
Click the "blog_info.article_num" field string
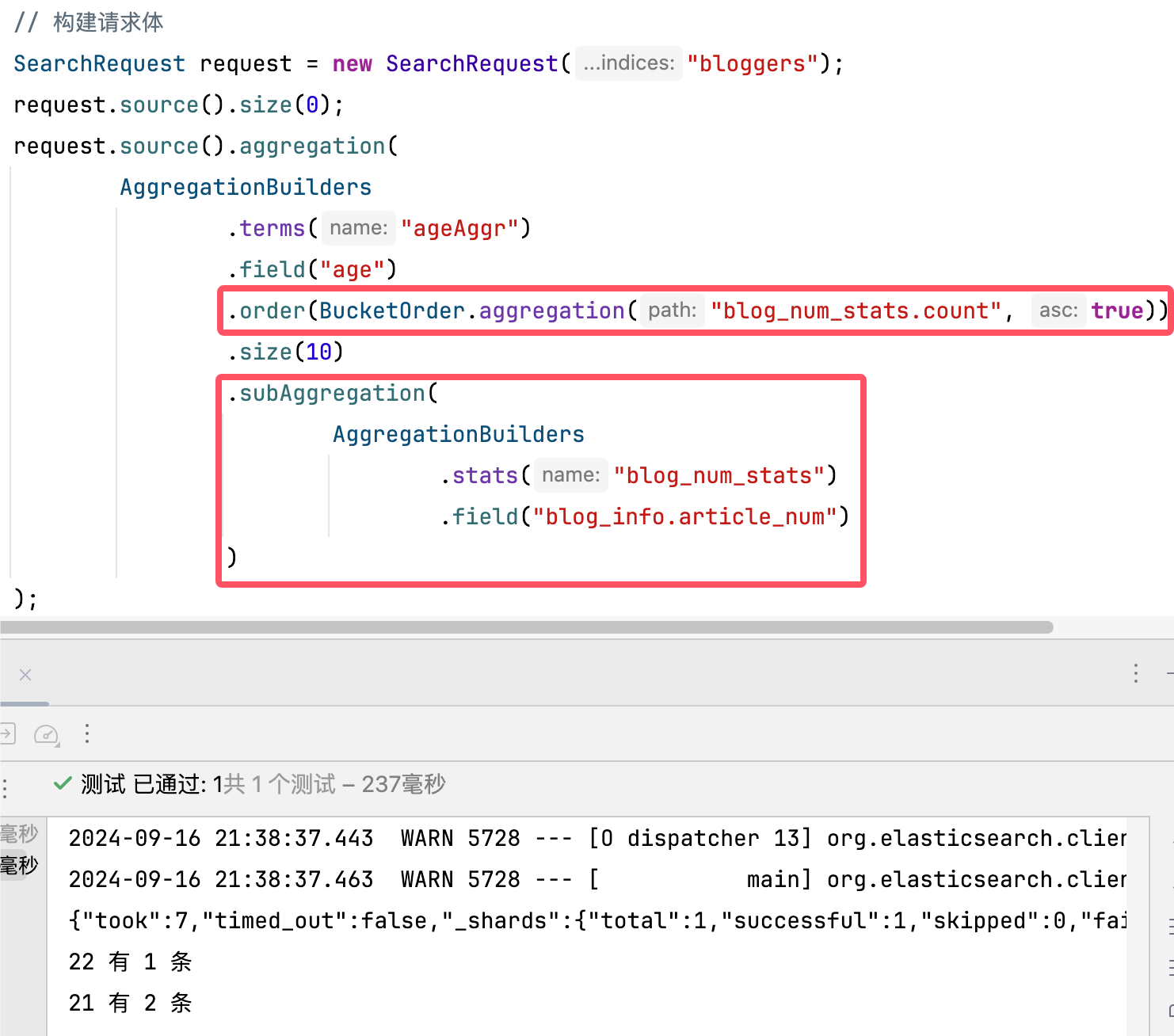coord(685,516)
